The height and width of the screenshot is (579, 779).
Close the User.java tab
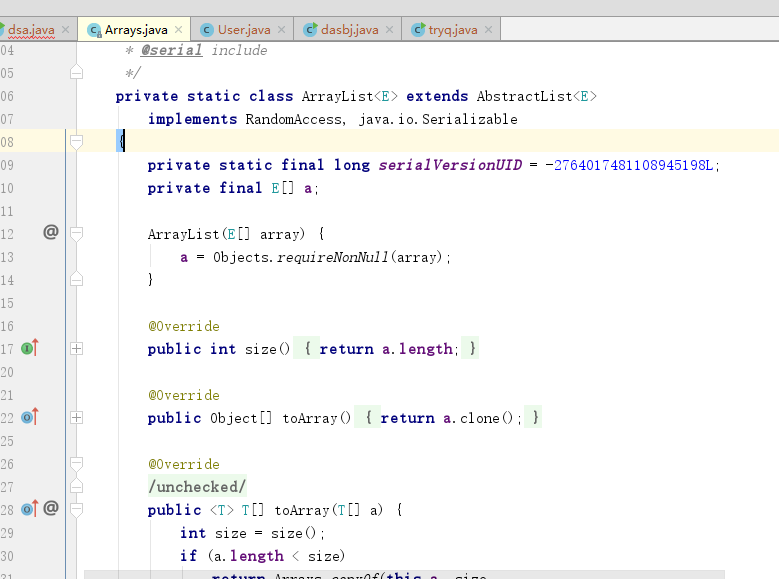281,30
